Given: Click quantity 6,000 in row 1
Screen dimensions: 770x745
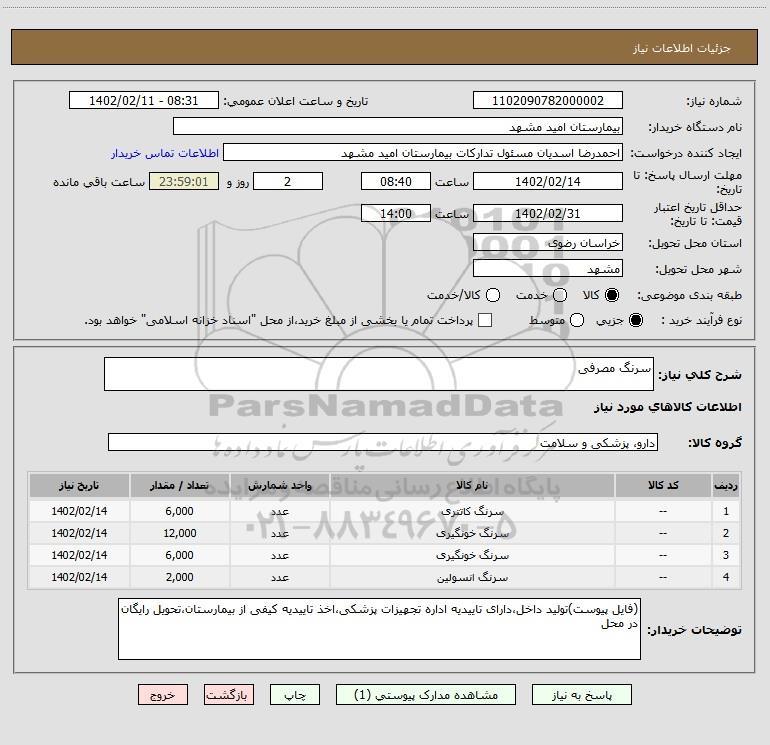Looking at the screenshot, I should click(x=180, y=511).
